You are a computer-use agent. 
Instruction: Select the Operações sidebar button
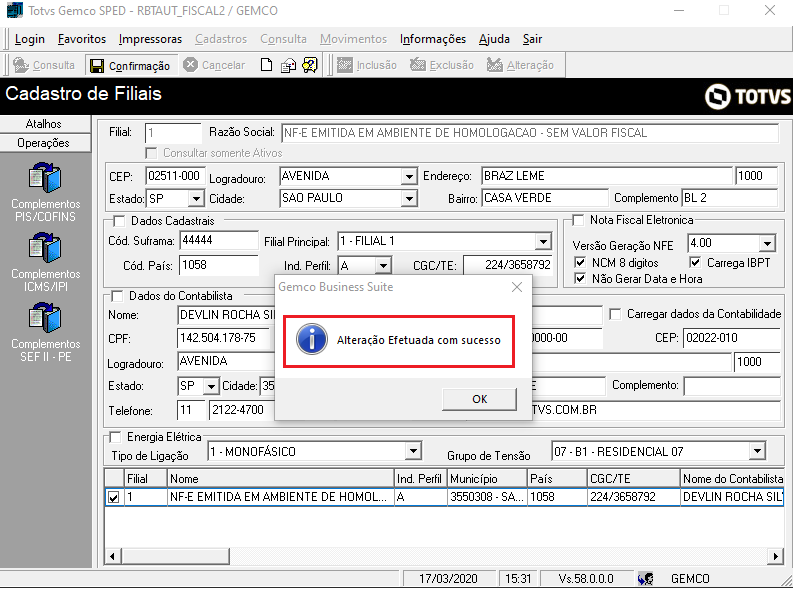[45, 143]
